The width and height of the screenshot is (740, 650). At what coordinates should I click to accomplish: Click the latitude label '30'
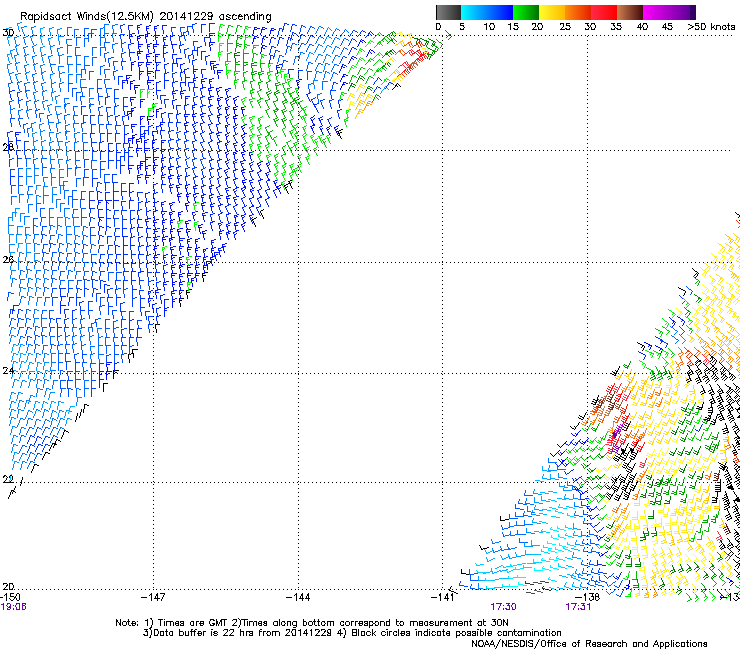click(x=8, y=33)
